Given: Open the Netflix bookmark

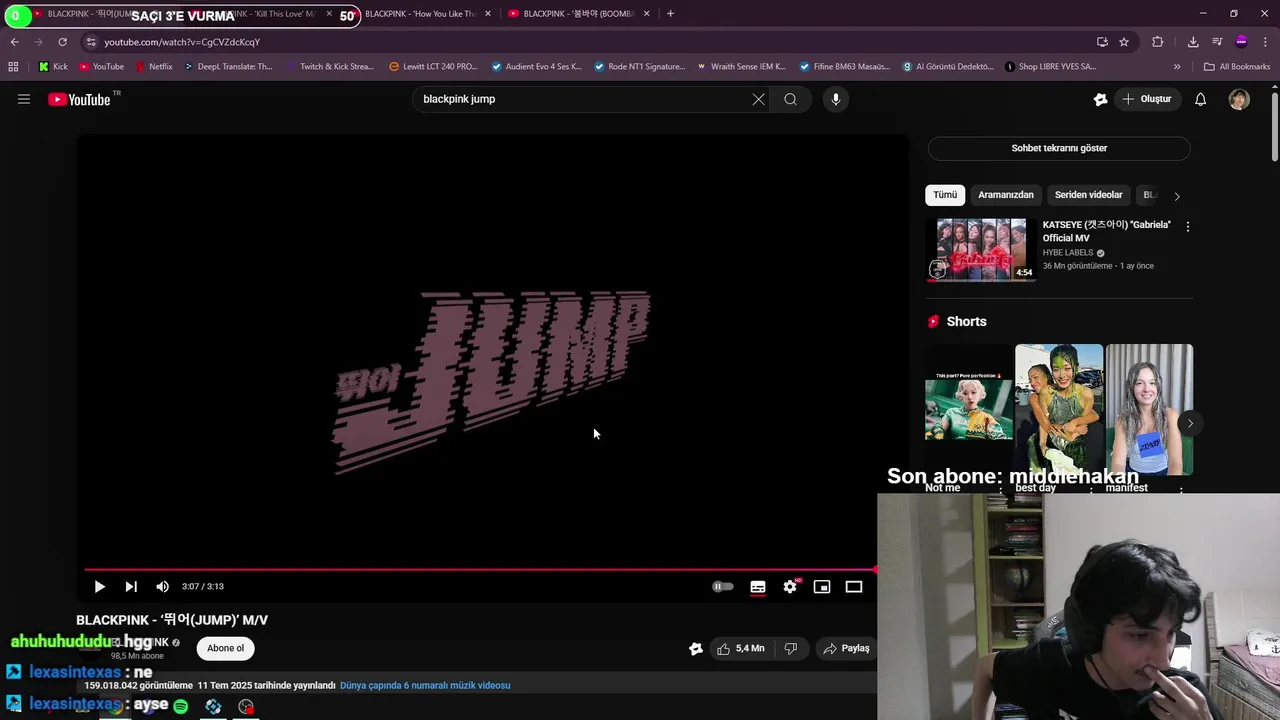Looking at the screenshot, I should [154, 67].
